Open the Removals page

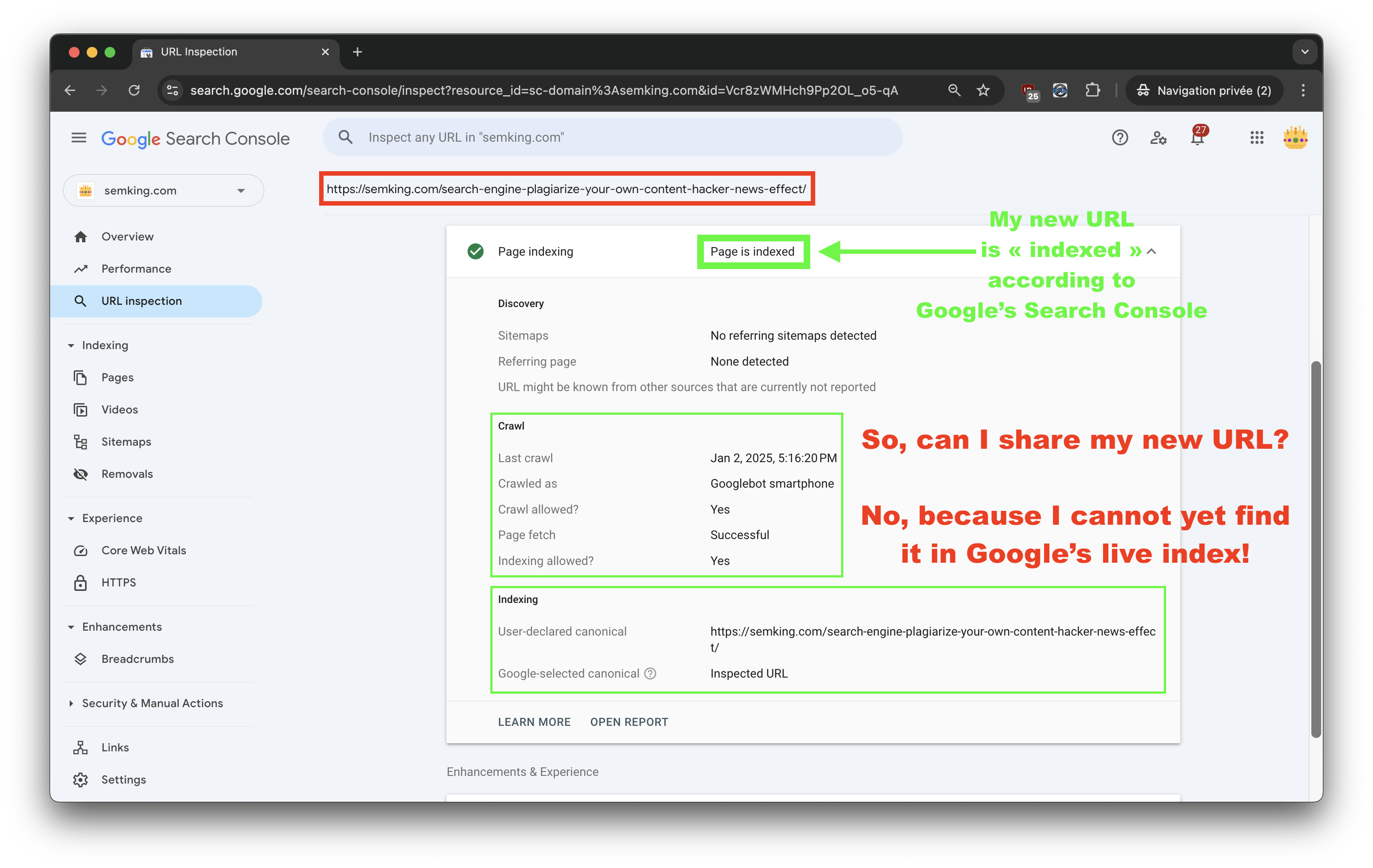pyautogui.click(x=156, y=474)
